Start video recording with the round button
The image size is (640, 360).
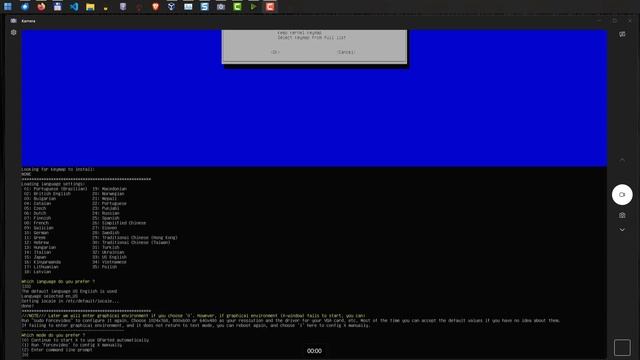point(622,195)
